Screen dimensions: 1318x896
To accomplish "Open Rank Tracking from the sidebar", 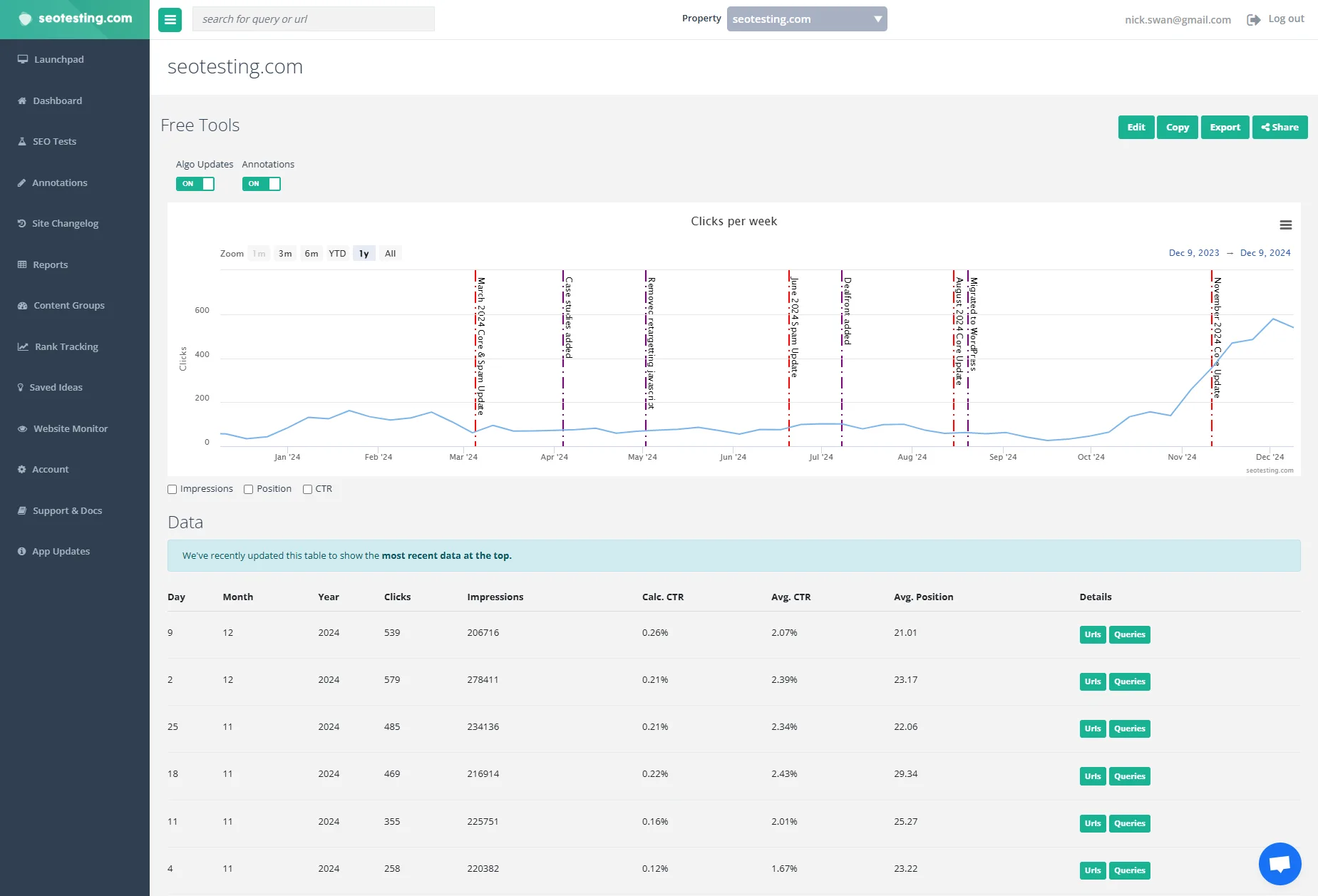I will 66,347.
